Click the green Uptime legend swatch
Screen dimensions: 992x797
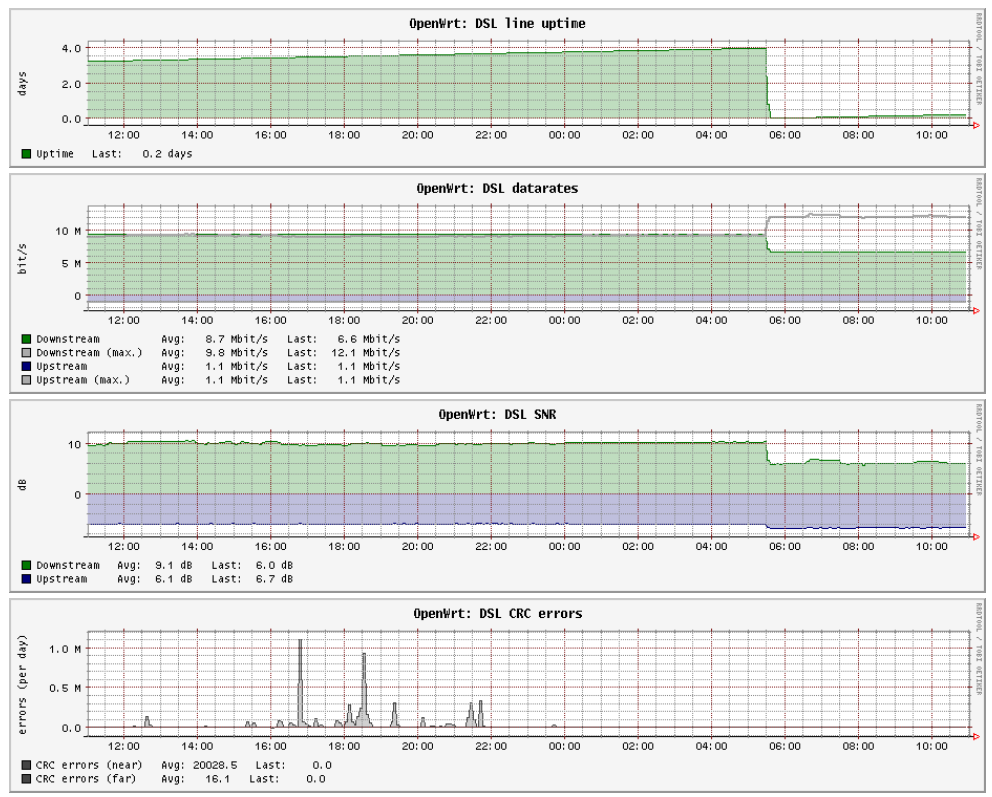coord(26,154)
